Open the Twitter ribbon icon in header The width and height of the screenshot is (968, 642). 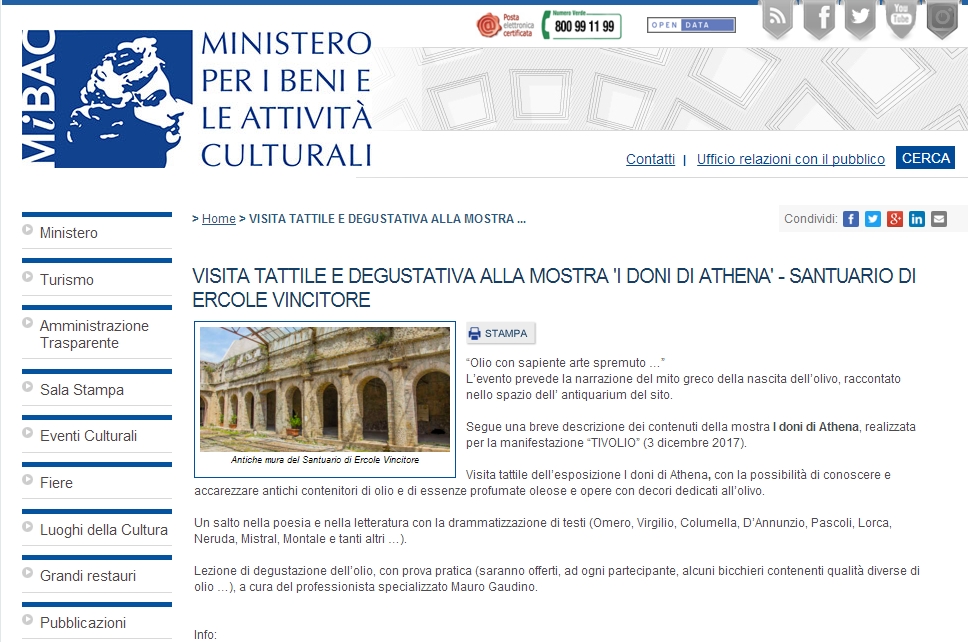pyautogui.click(x=859, y=19)
